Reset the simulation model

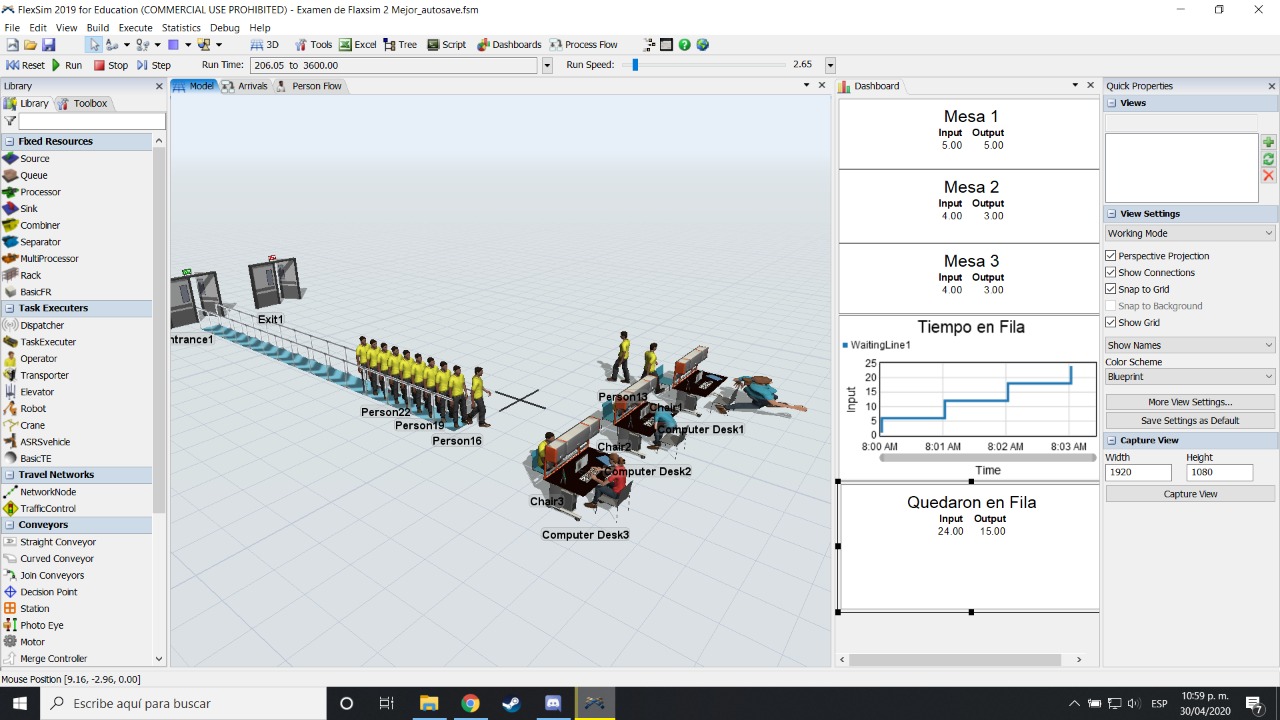(26, 65)
